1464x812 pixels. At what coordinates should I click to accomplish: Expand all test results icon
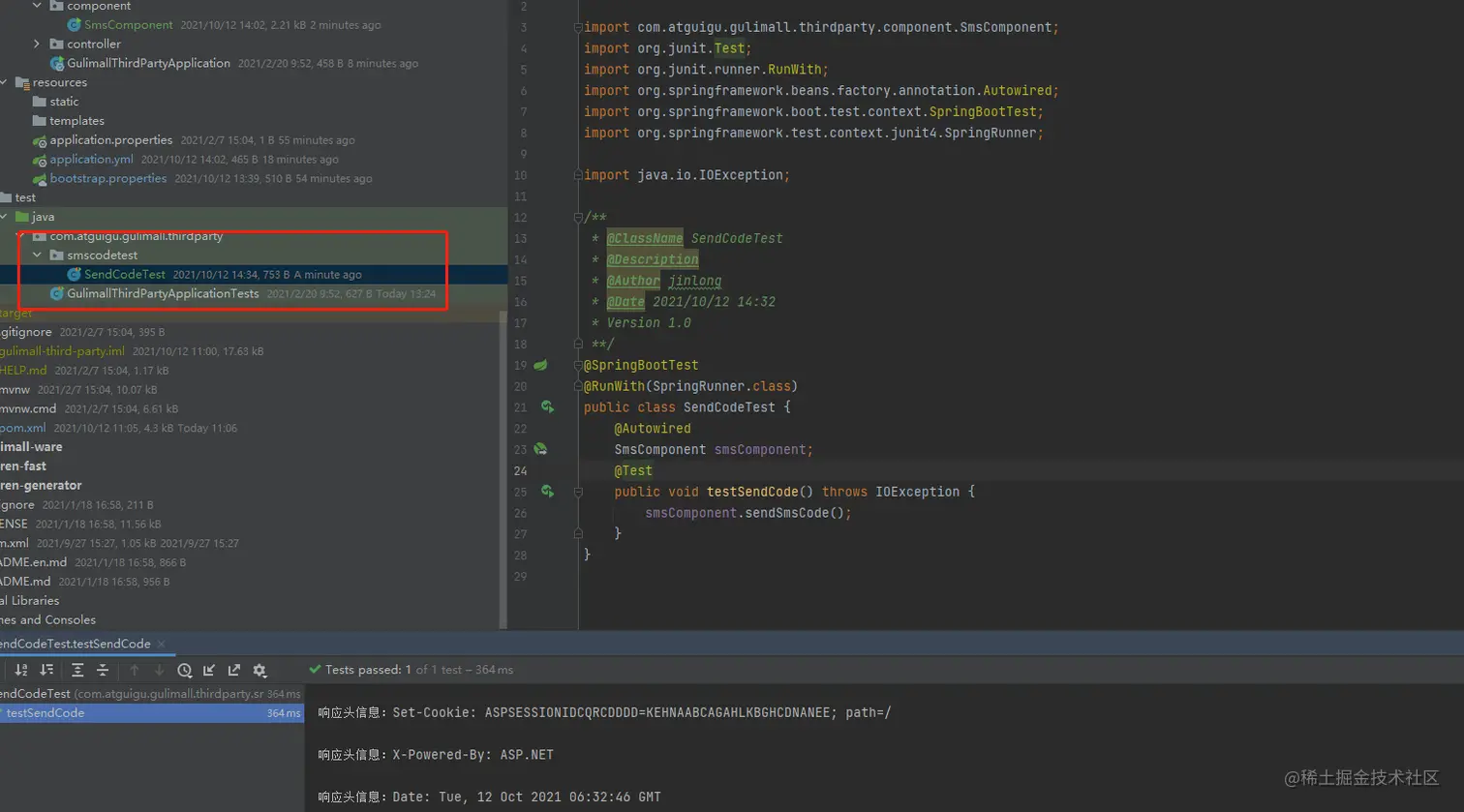(x=77, y=670)
